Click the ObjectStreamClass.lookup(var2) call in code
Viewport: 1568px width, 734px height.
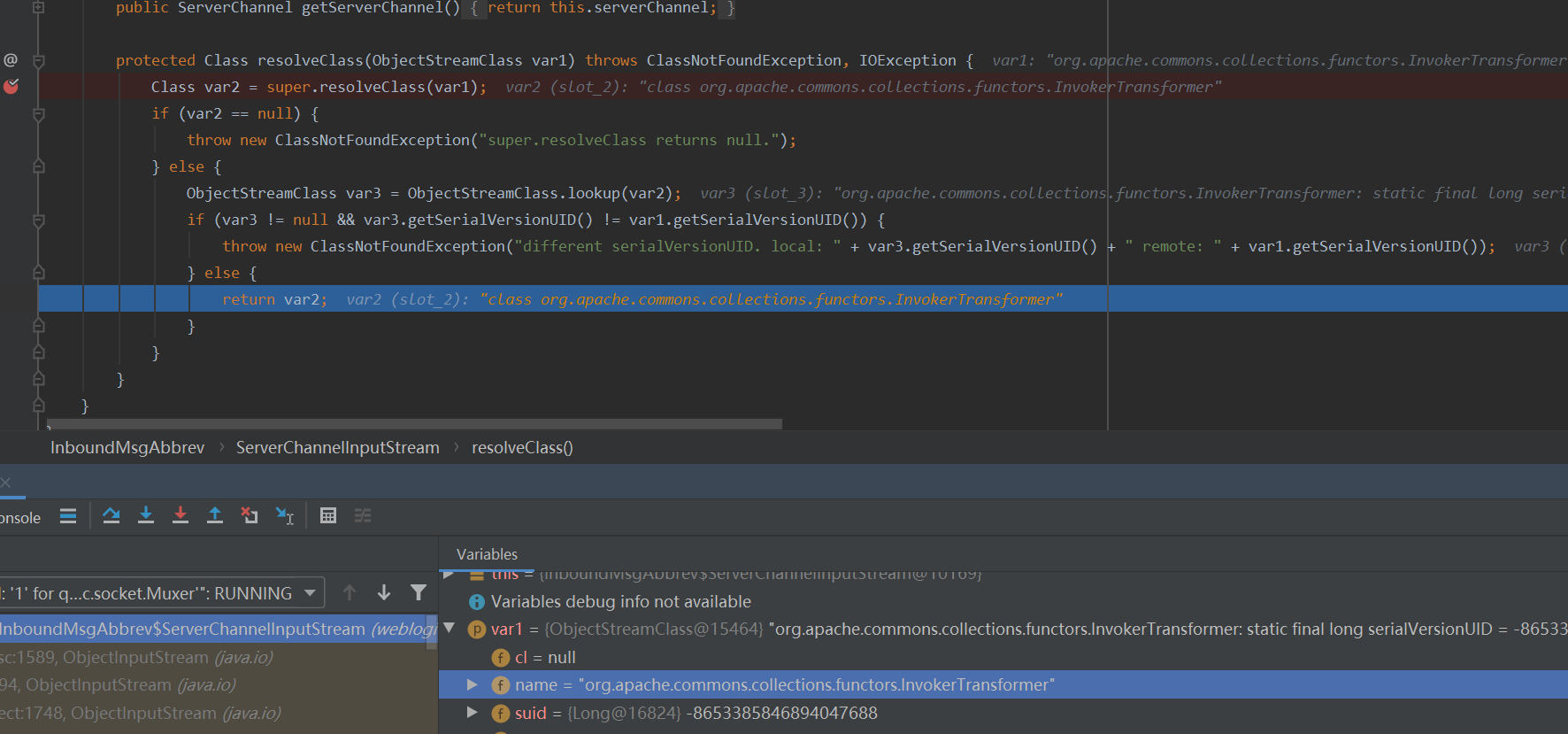544,193
